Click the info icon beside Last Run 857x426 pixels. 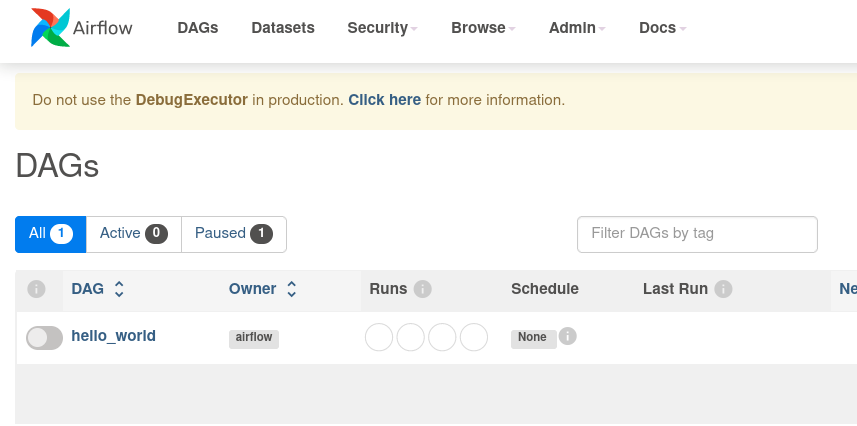point(723,289)
